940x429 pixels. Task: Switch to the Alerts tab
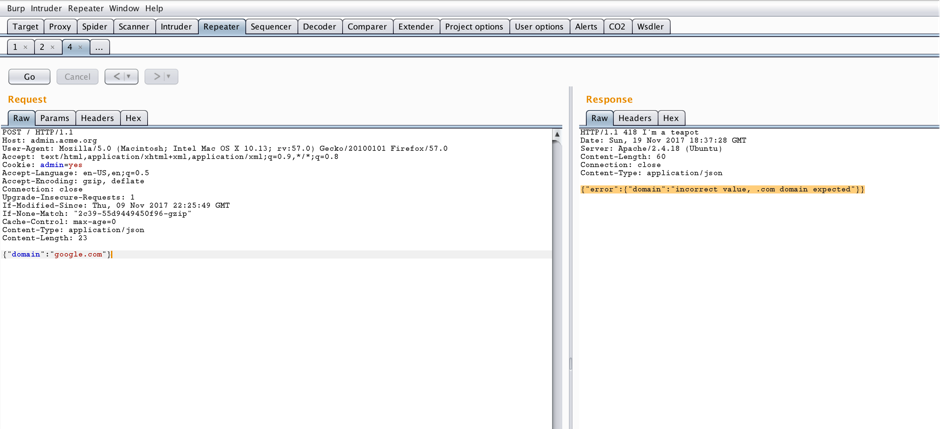586,26
